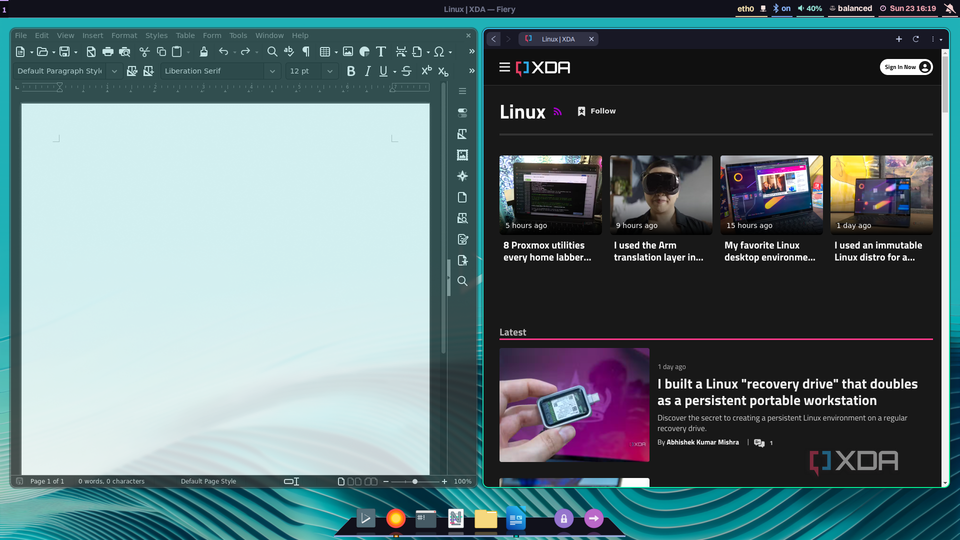Expand the Default Paragraph Style dropdown
Image resolution: width=960 pixels, height=540 pixels.
click(x=114, y=71)
